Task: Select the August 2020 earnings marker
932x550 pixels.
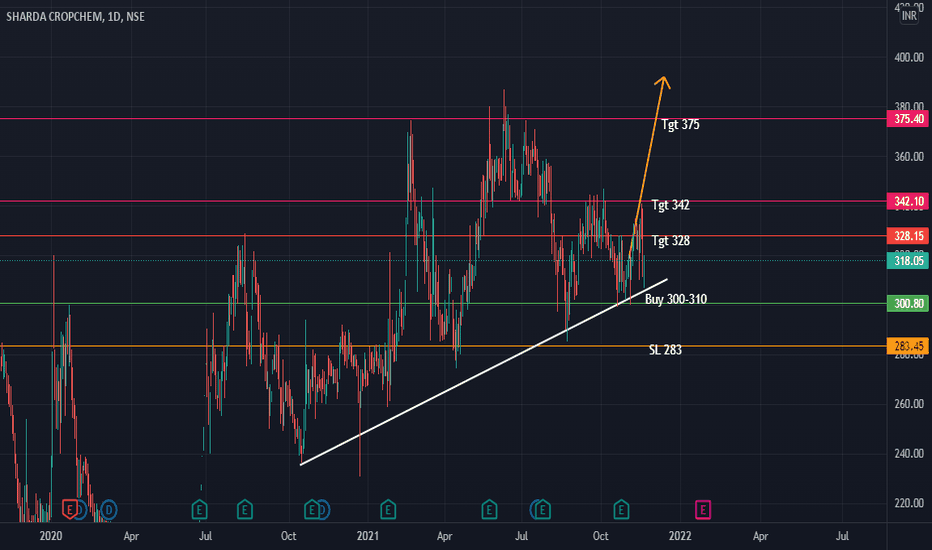Action: pos(244,510)
